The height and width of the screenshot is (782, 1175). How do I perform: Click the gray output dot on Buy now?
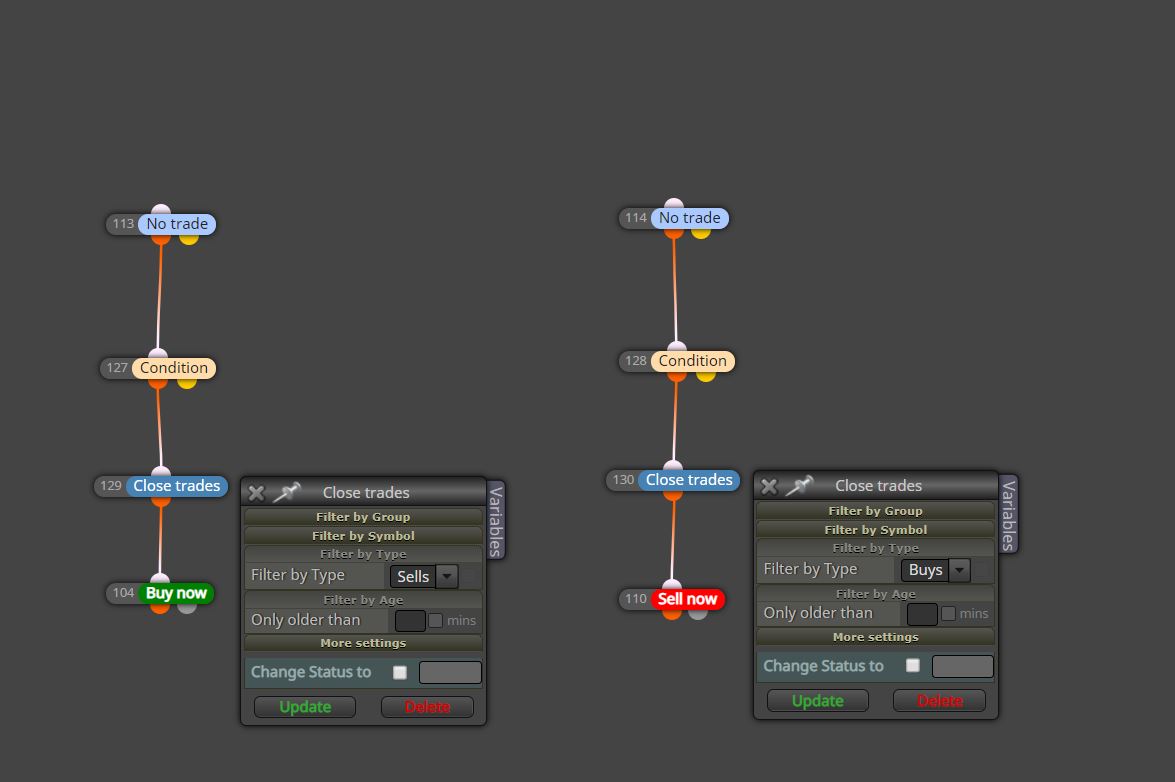[187, 607]
